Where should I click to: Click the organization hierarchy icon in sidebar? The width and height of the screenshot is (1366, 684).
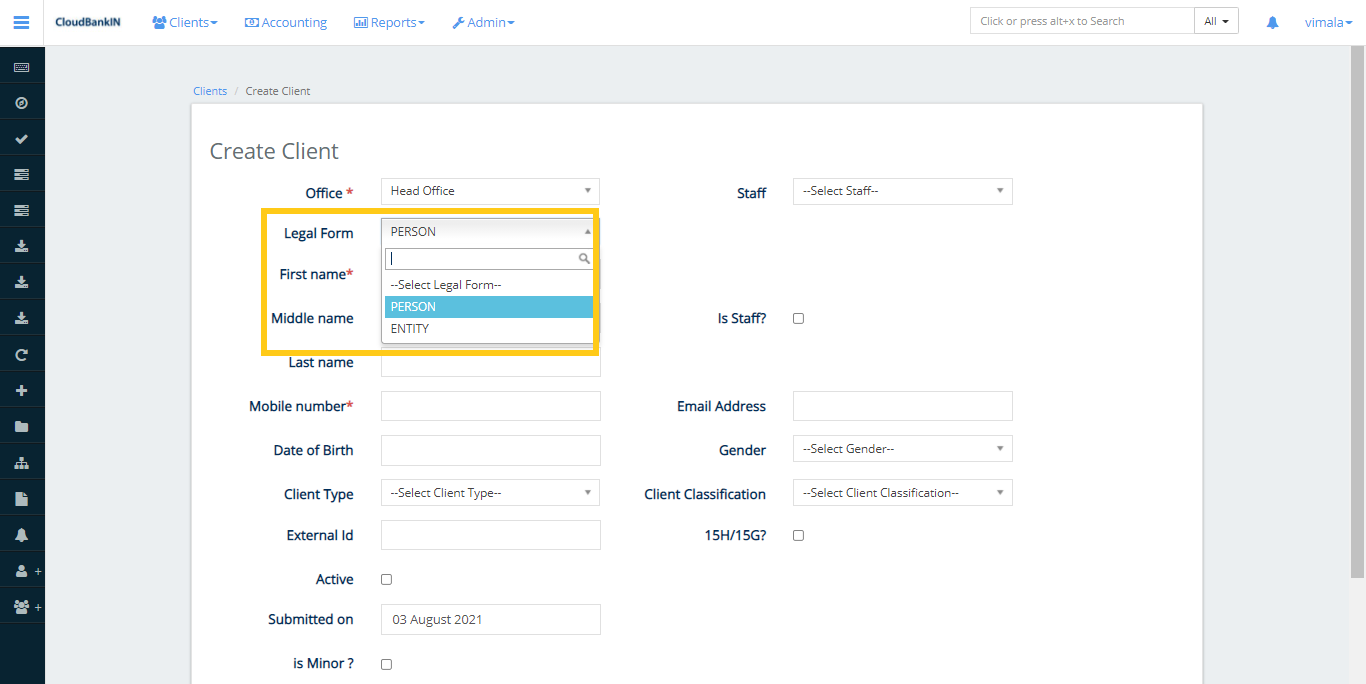(22, 462)
